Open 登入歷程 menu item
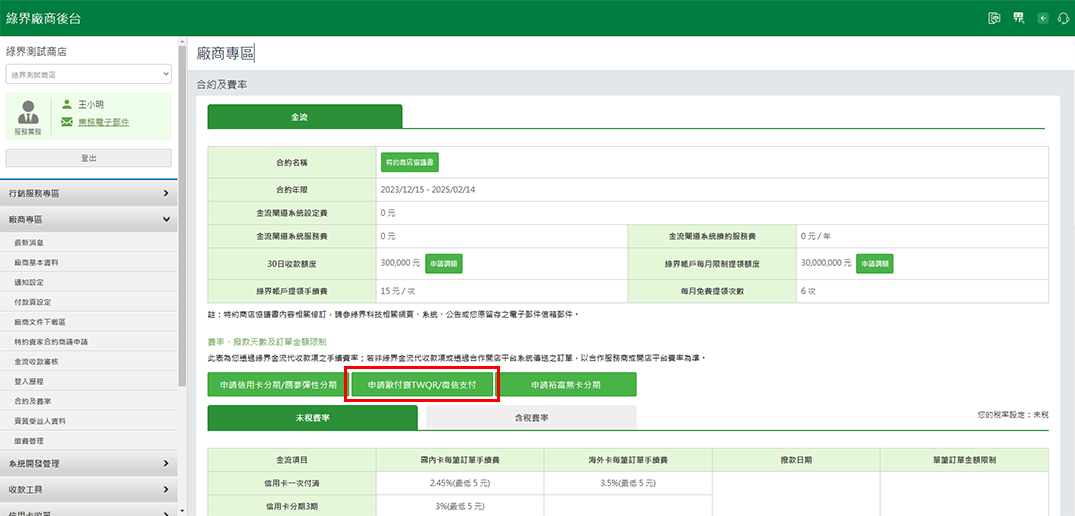The width and height of the screenshot is (1075, 516). pos(29,381)
